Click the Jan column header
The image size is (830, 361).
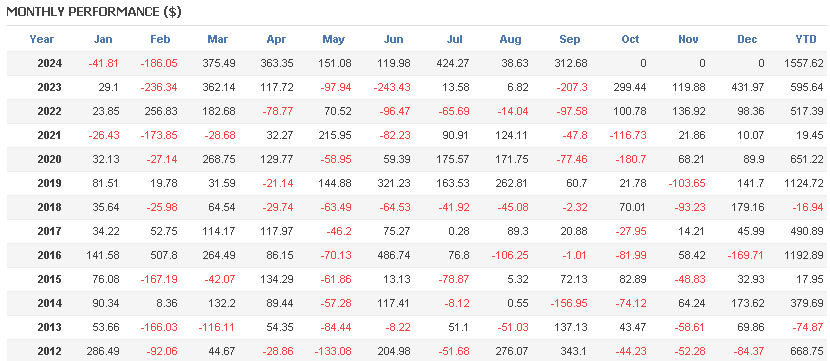point(103,39)
